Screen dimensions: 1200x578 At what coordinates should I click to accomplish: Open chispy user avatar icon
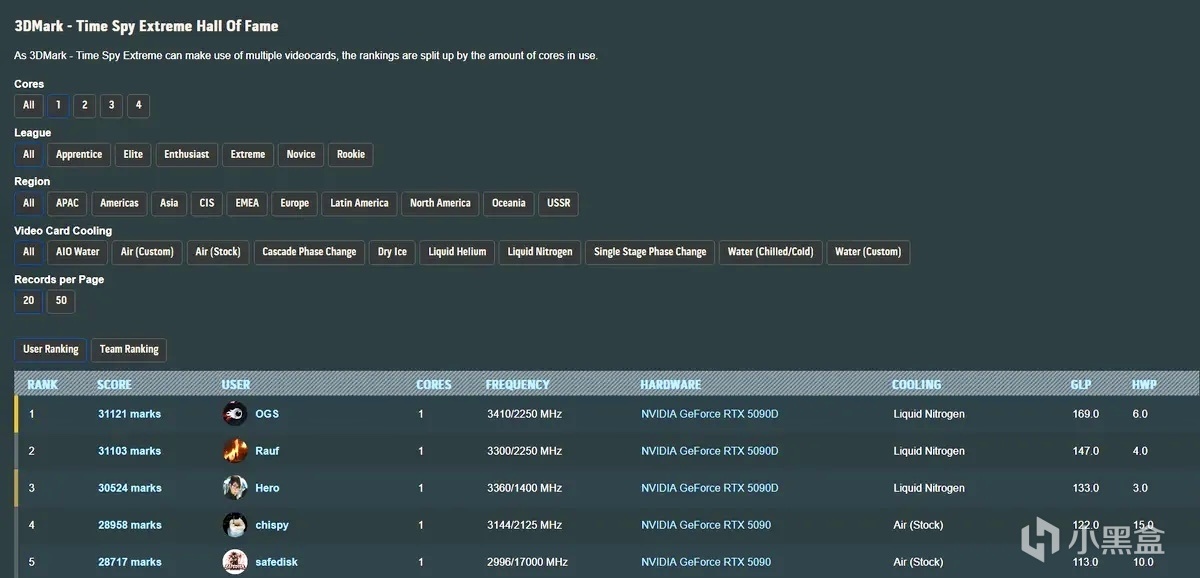pyautogui.click(x=234, y=525)
